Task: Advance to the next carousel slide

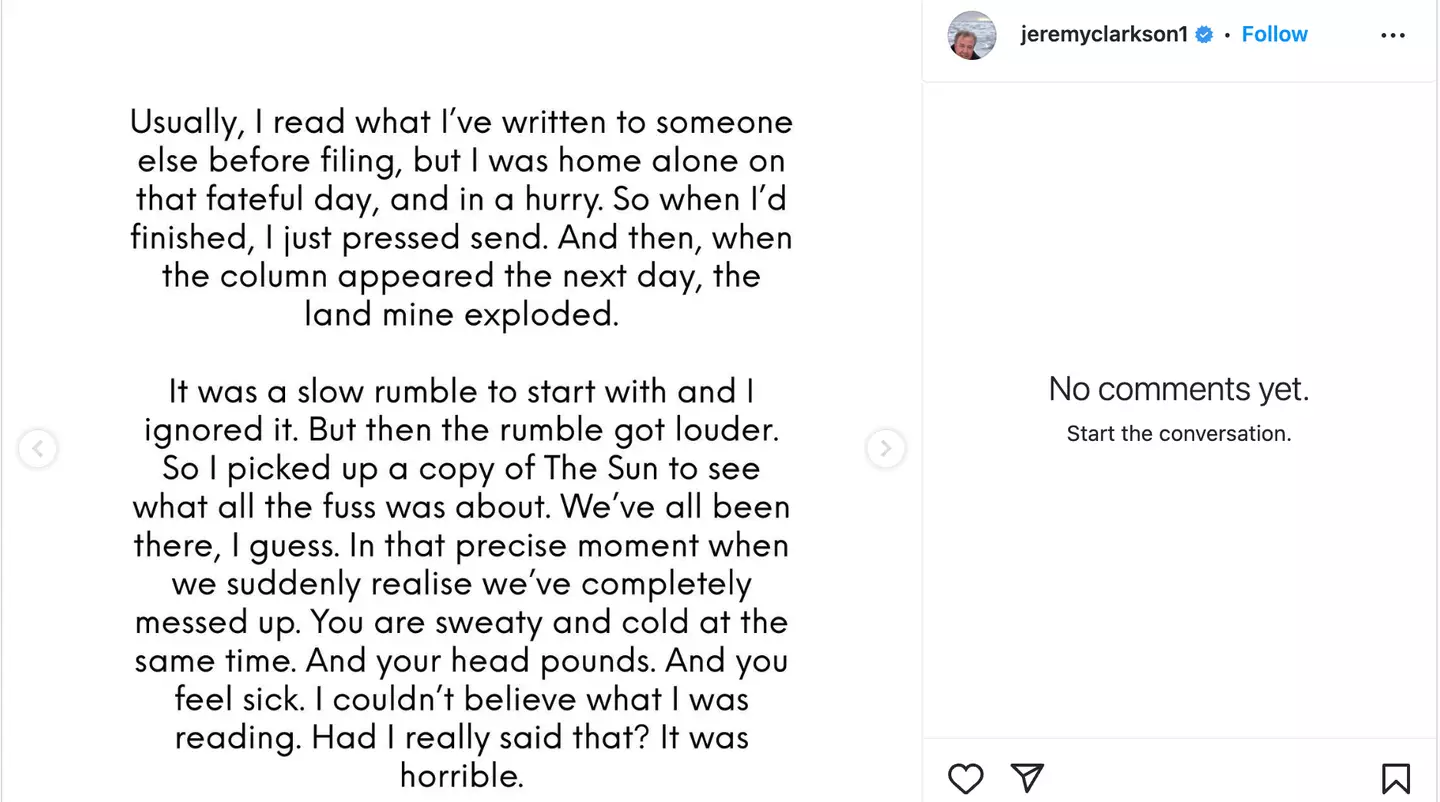Action: point(885,449)
